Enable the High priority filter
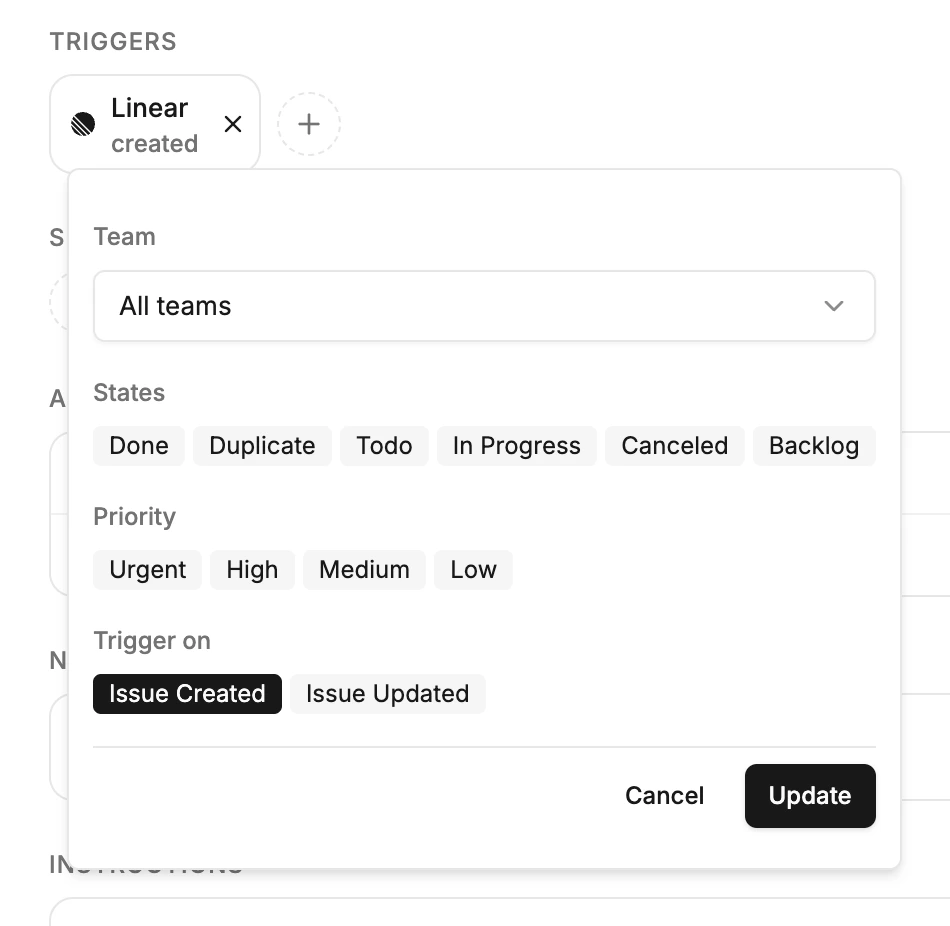Screen dimensions: 950x926 click(x=252, y=569)
